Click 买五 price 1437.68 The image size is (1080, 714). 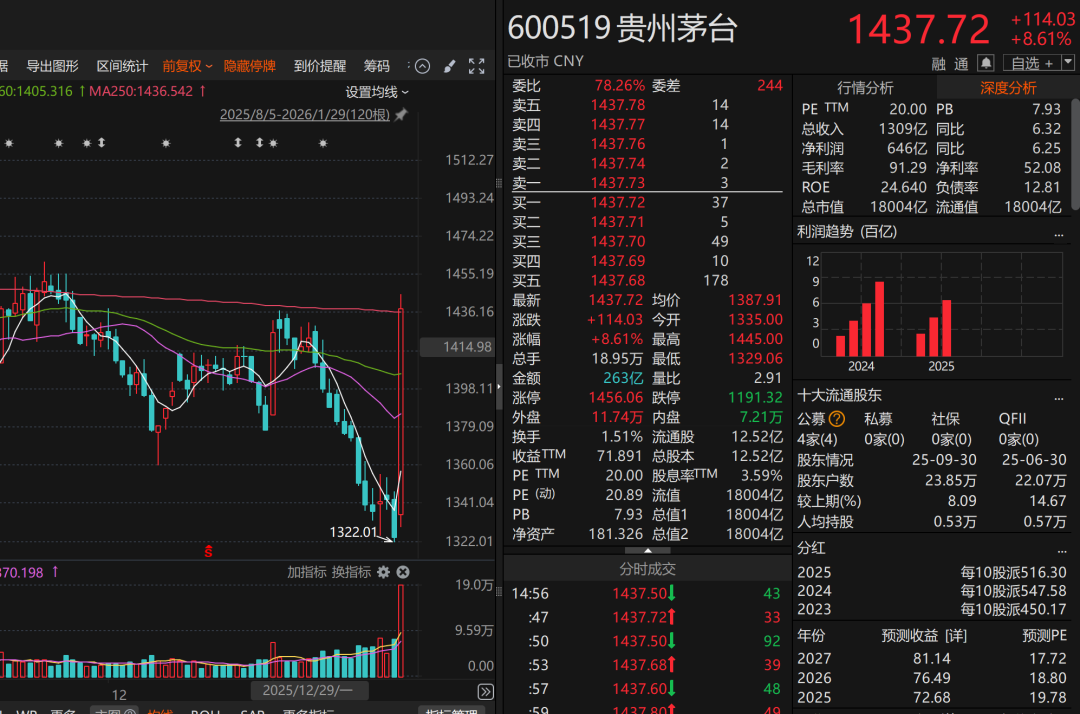pyautogui.click(x=618, y=281)
